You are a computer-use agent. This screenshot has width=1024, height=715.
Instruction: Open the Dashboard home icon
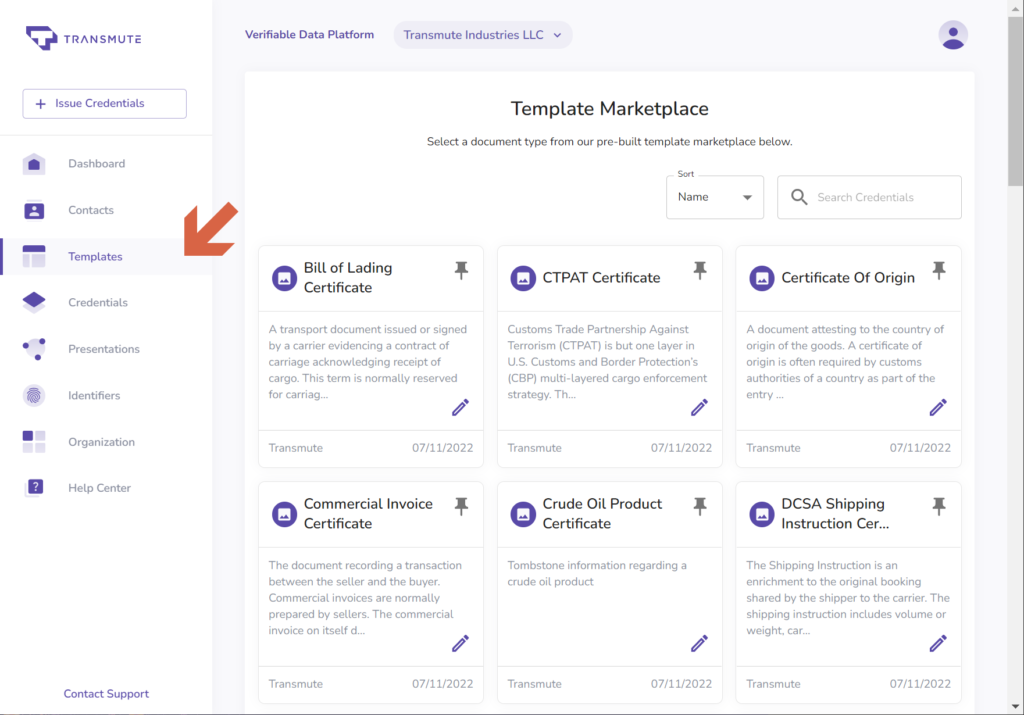tap(34, 164)
